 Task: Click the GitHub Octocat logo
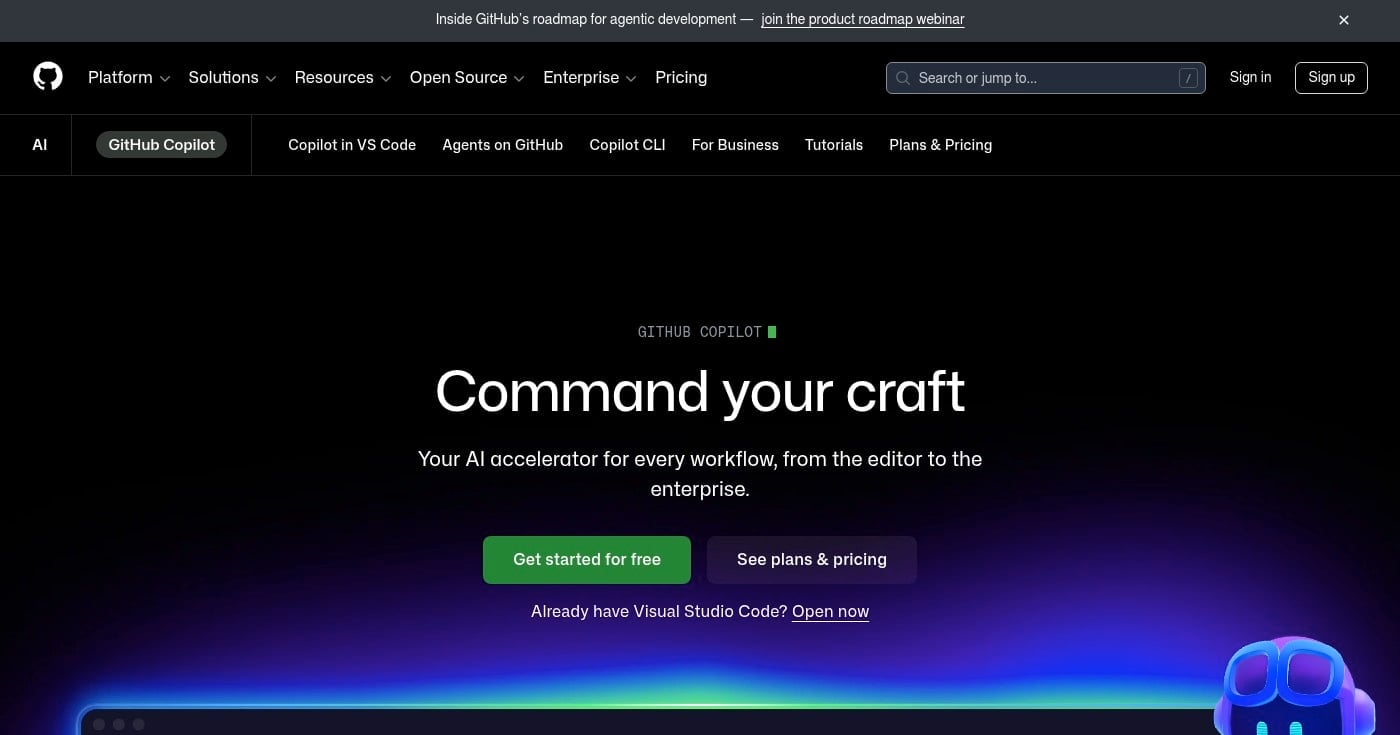click(48, 77)
